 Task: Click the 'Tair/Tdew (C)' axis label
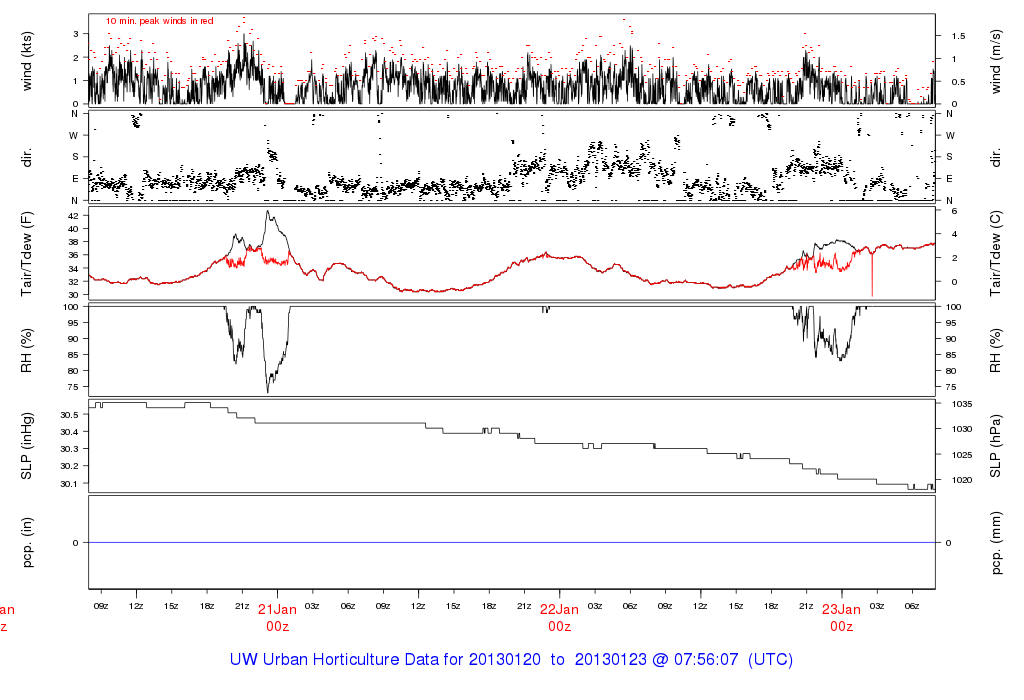[995, 253]
